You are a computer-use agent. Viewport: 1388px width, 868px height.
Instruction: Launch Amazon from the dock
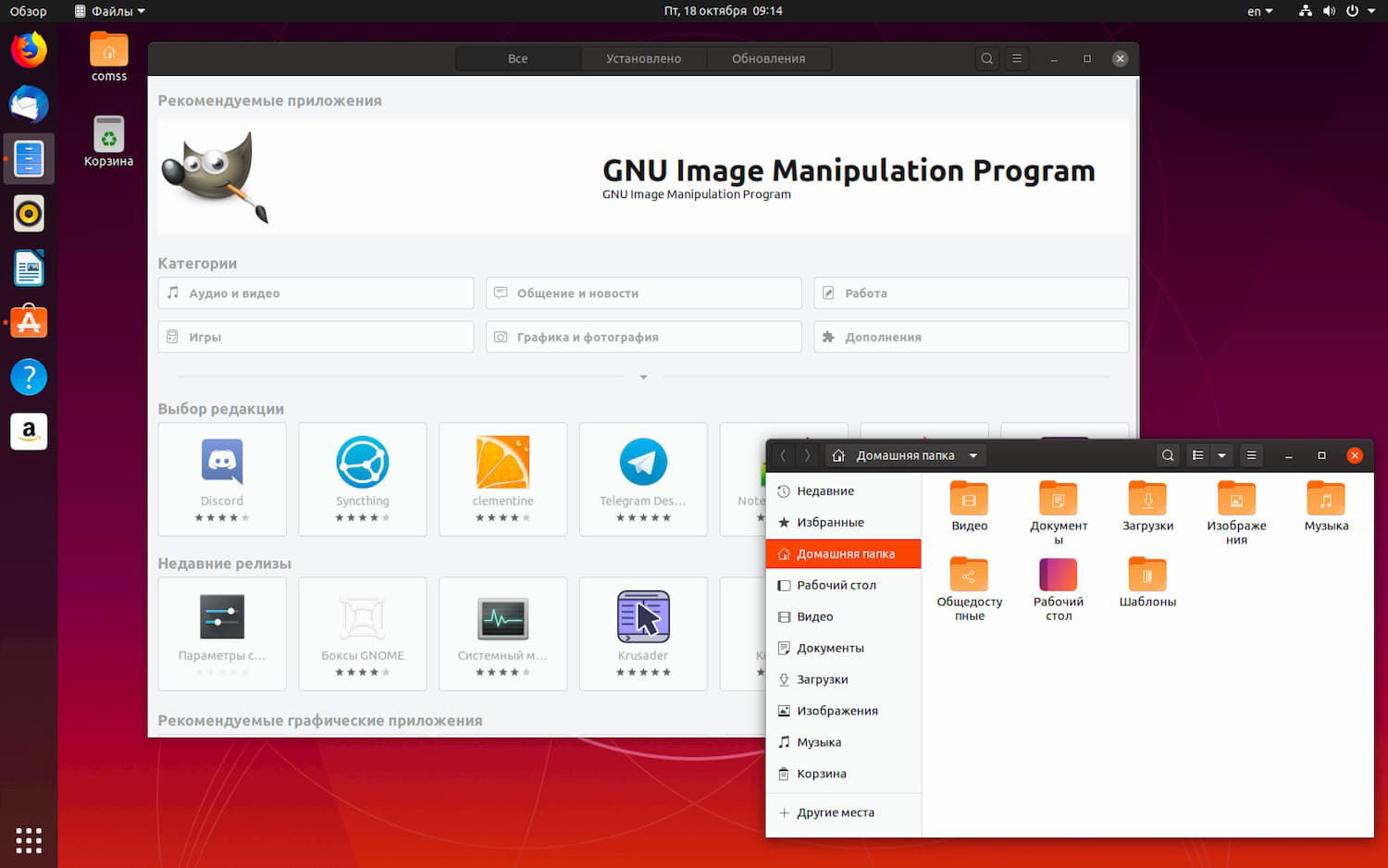tap(29, 431)
